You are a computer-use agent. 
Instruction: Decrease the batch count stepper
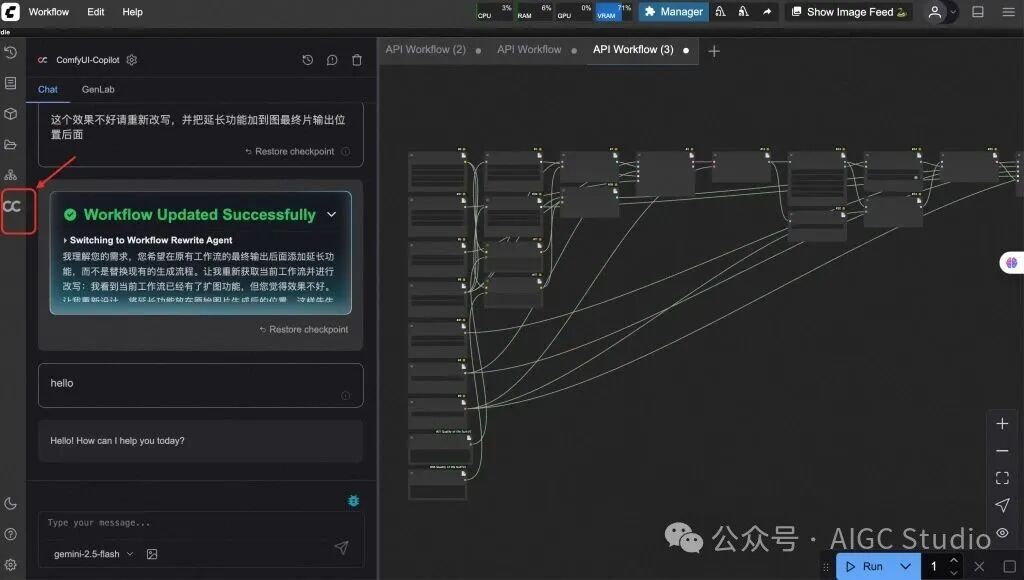953,572
